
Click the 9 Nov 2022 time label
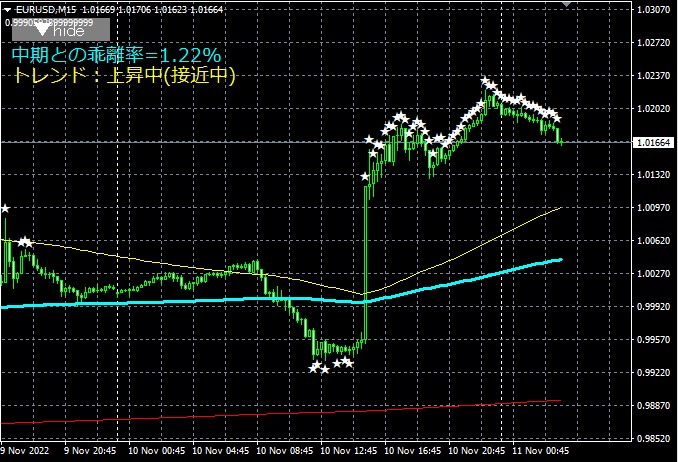pyautogui.click(x=25, y=450)
